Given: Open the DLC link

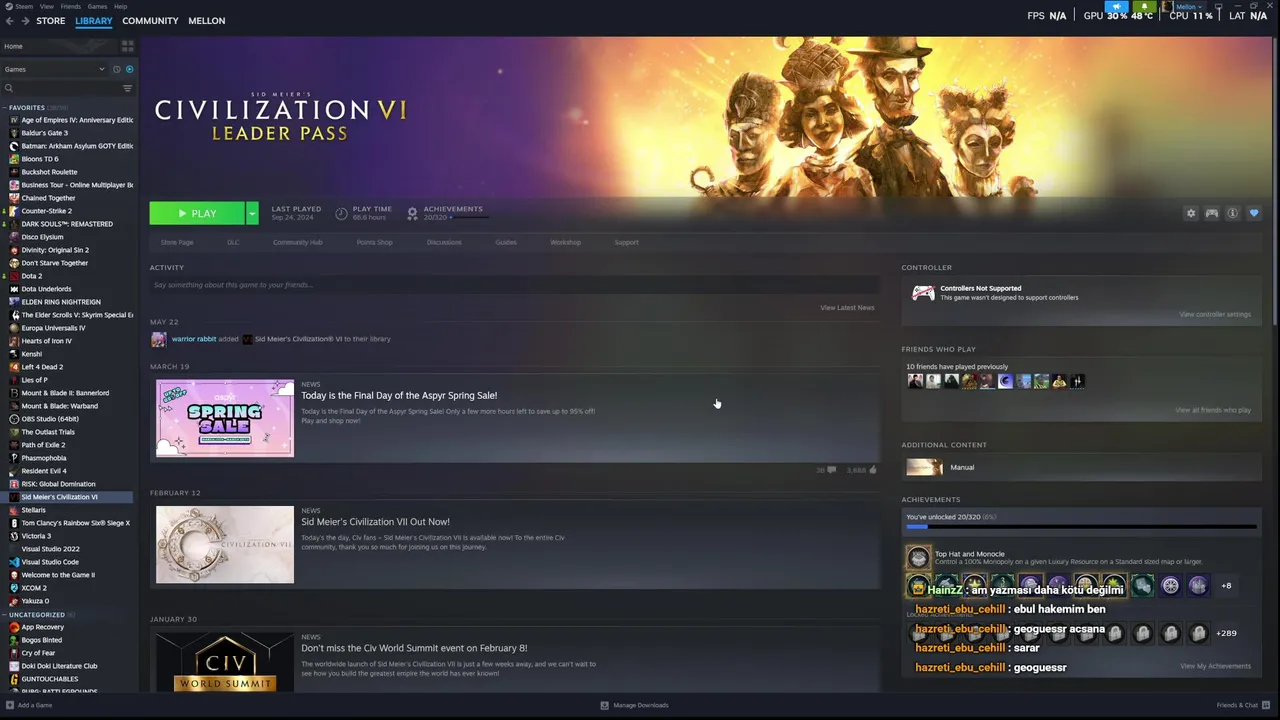Looking at the screenshot, I should coord(233,242).
